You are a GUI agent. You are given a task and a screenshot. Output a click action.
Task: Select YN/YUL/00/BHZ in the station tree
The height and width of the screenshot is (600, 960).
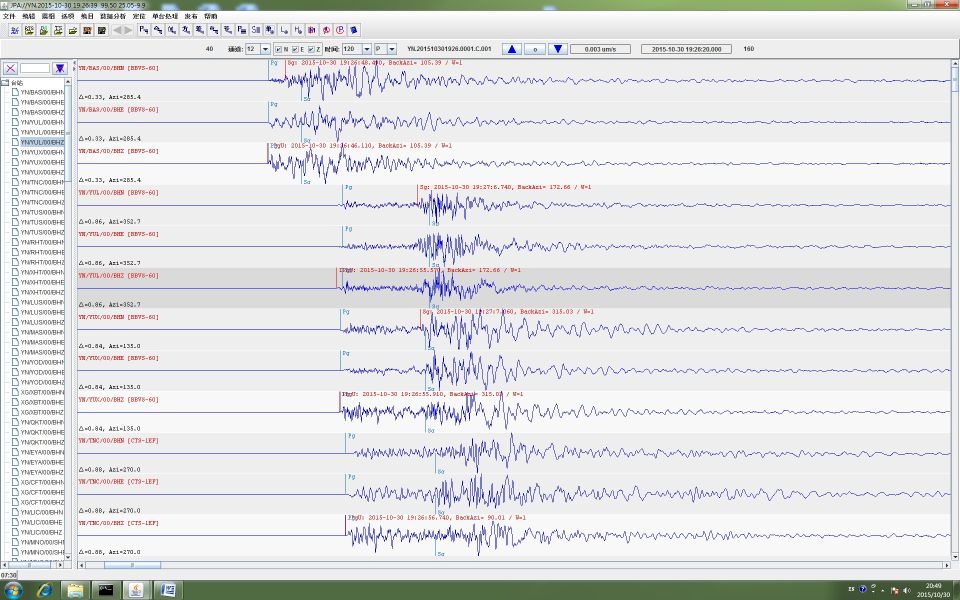(42, 142)
